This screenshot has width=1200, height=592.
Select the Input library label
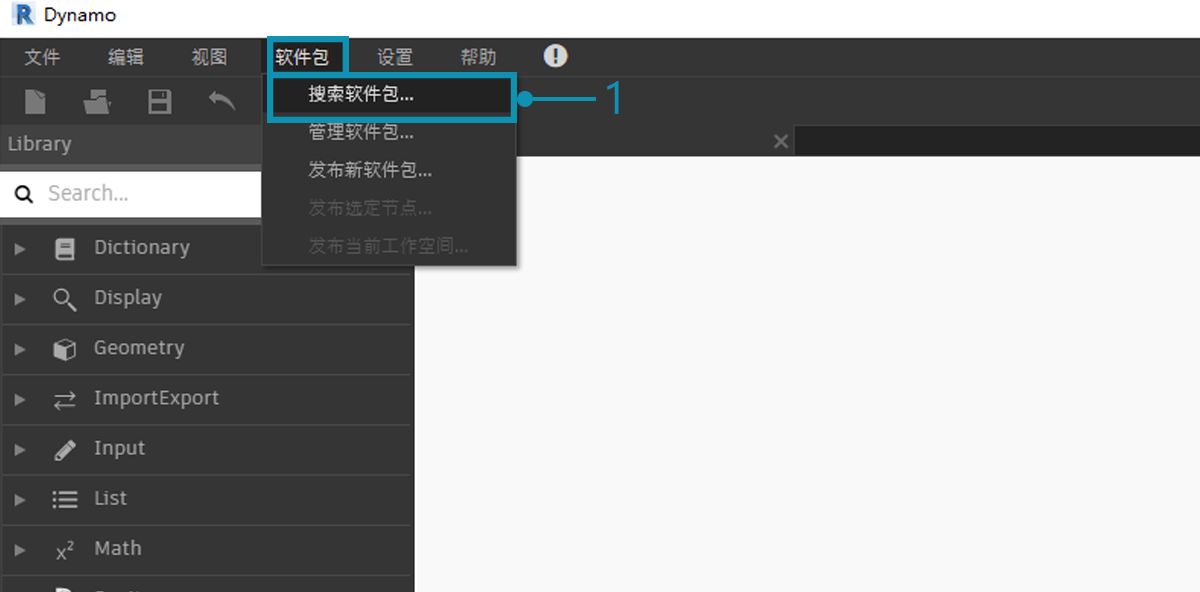119,448
